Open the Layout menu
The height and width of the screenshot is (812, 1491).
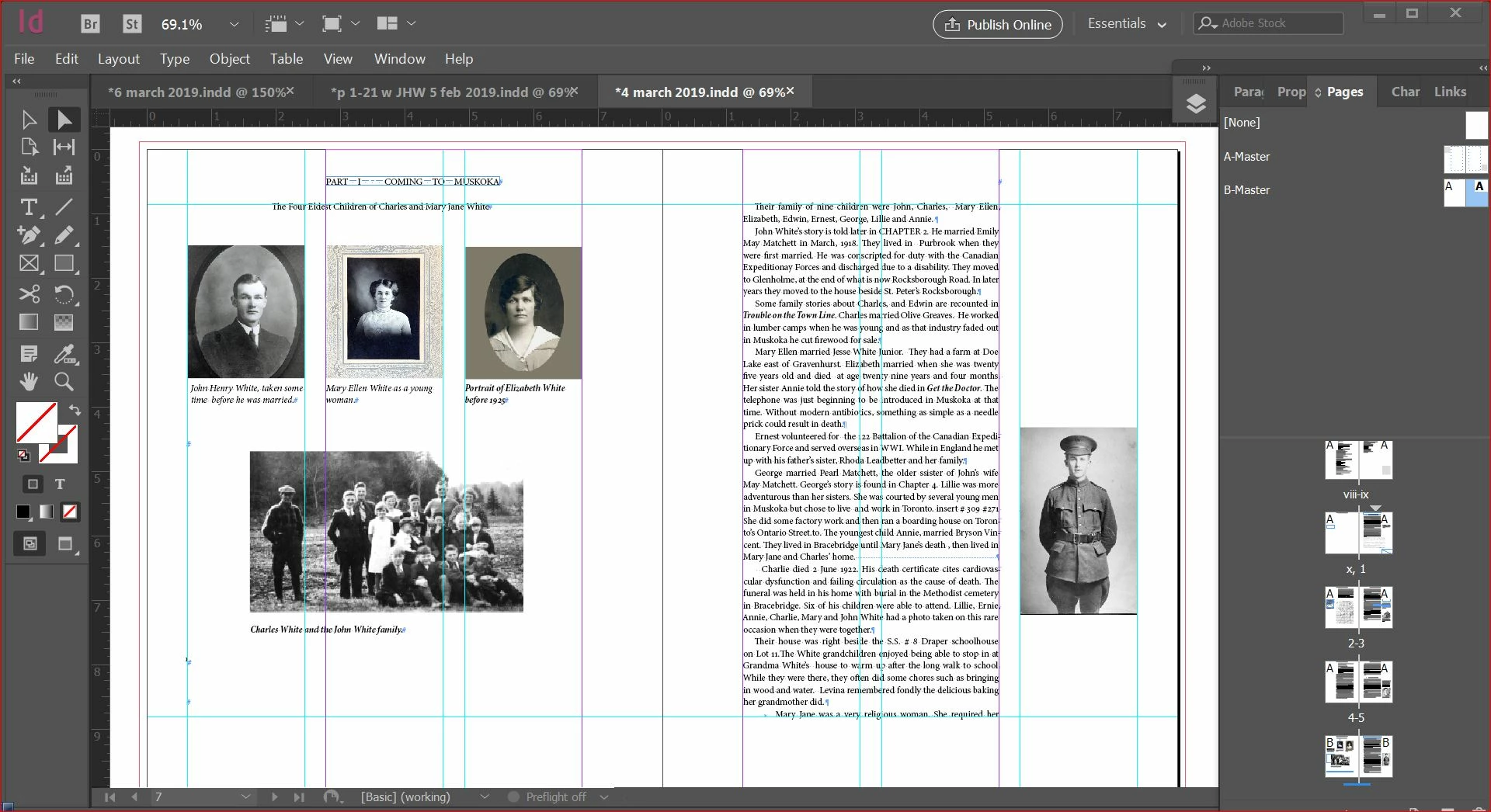119,59
